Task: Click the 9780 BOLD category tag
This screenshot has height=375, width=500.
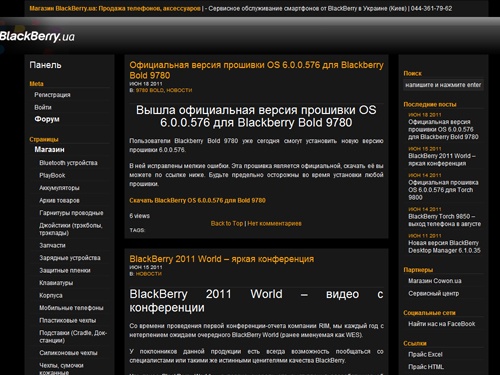Action: coord(150,90)
